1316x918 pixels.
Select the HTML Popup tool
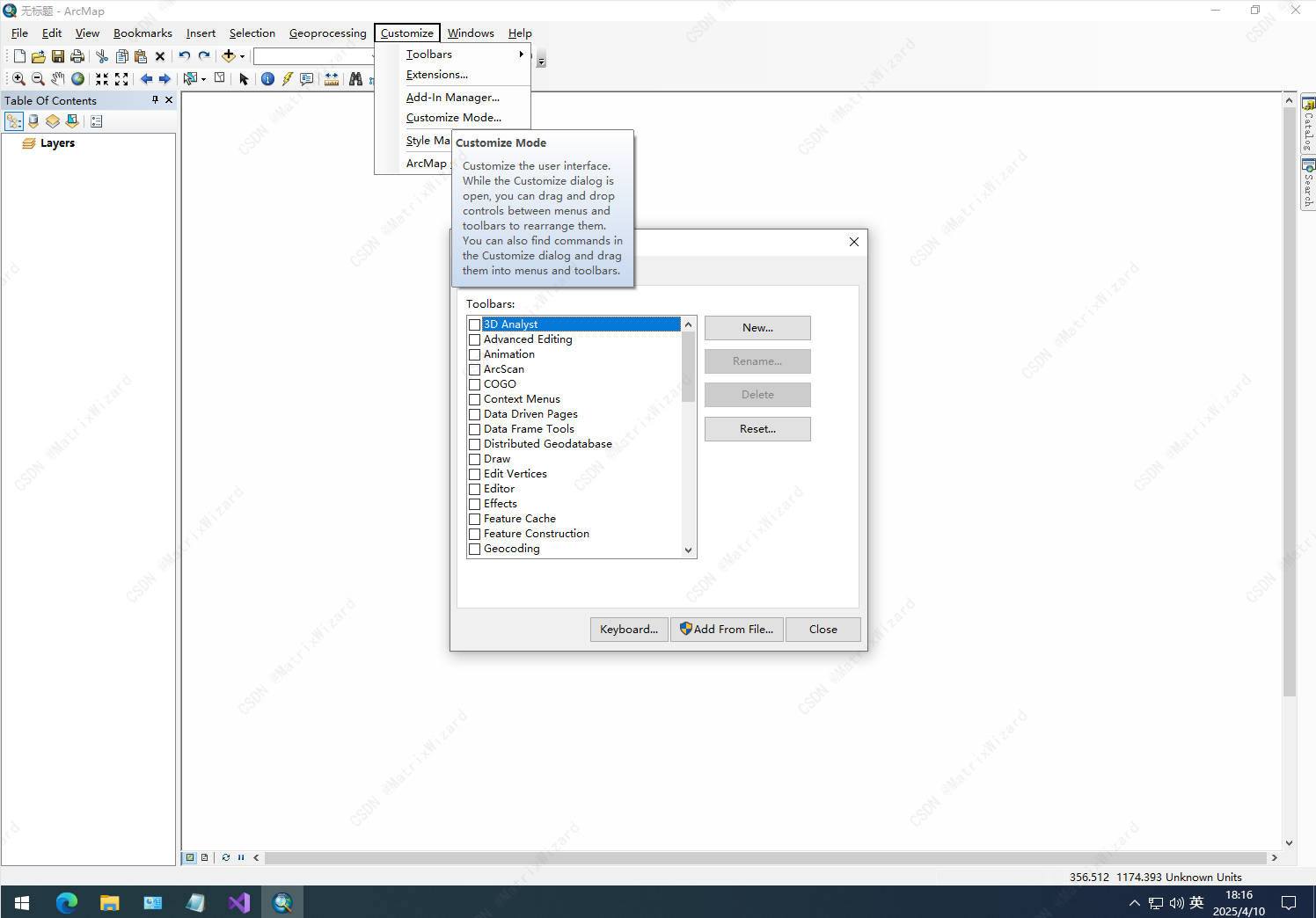coord(306,79)
